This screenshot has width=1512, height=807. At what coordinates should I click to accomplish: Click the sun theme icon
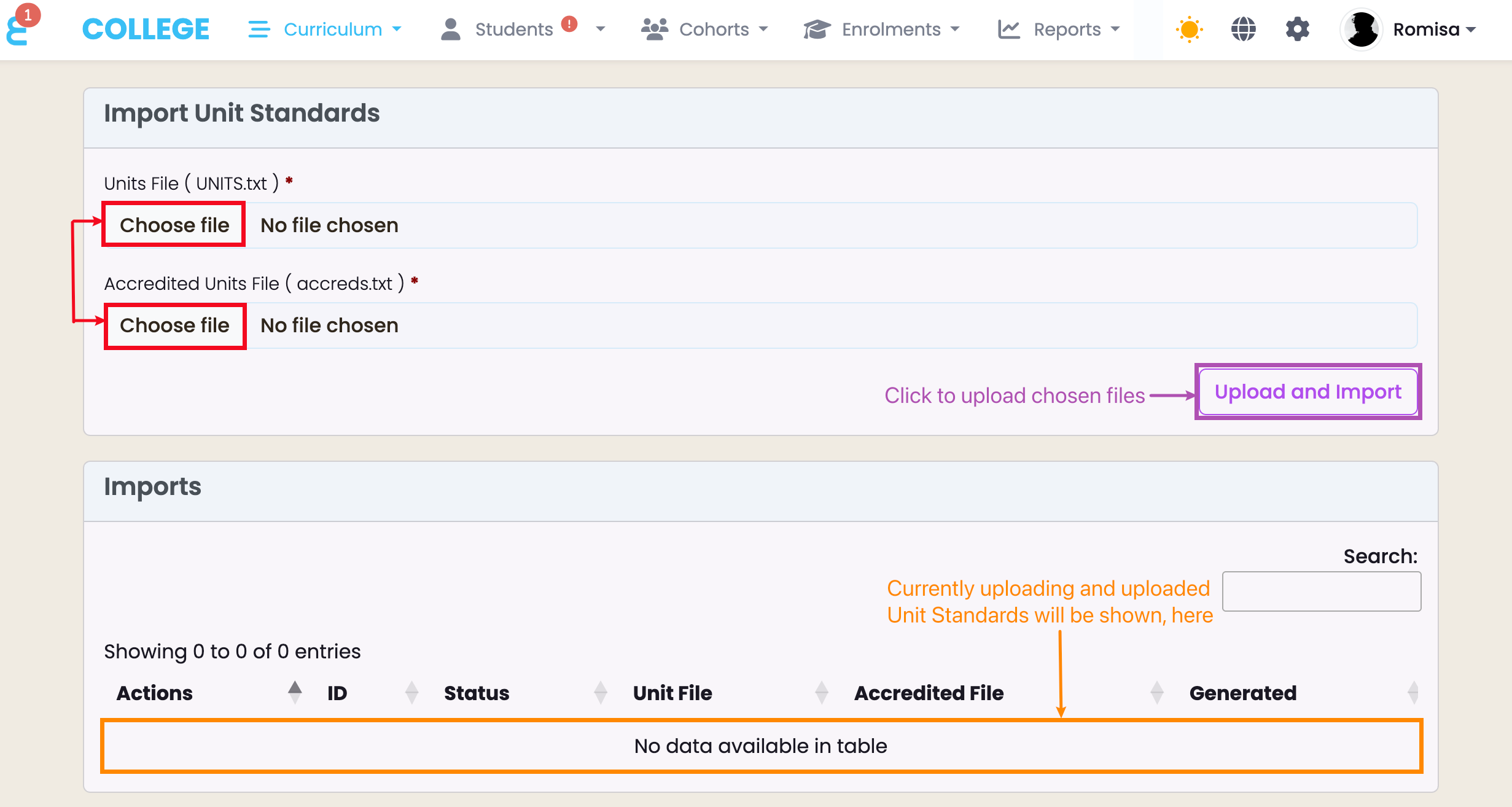point(1189,29)
